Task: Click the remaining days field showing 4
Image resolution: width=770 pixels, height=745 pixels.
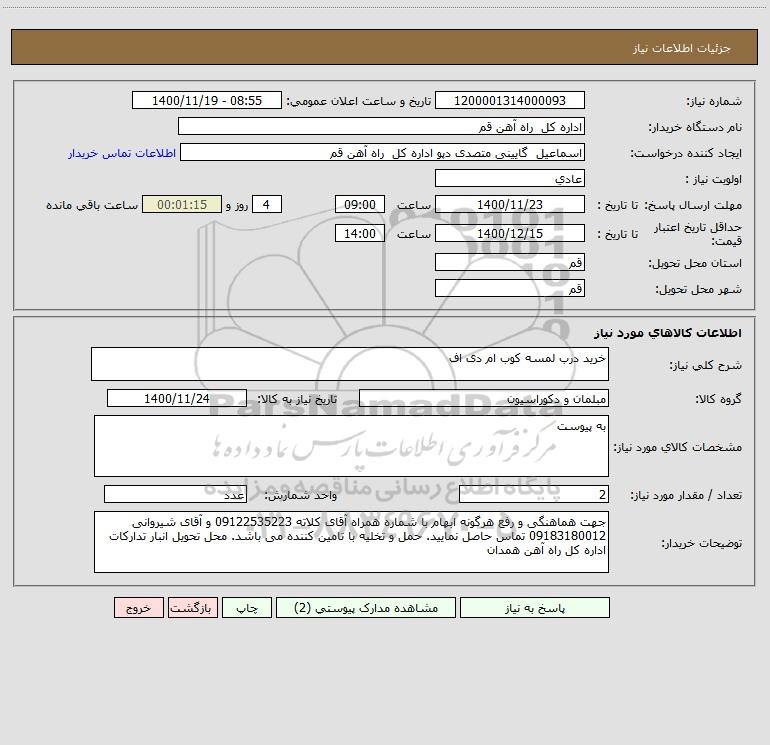Action: click(x=267, y=204)
